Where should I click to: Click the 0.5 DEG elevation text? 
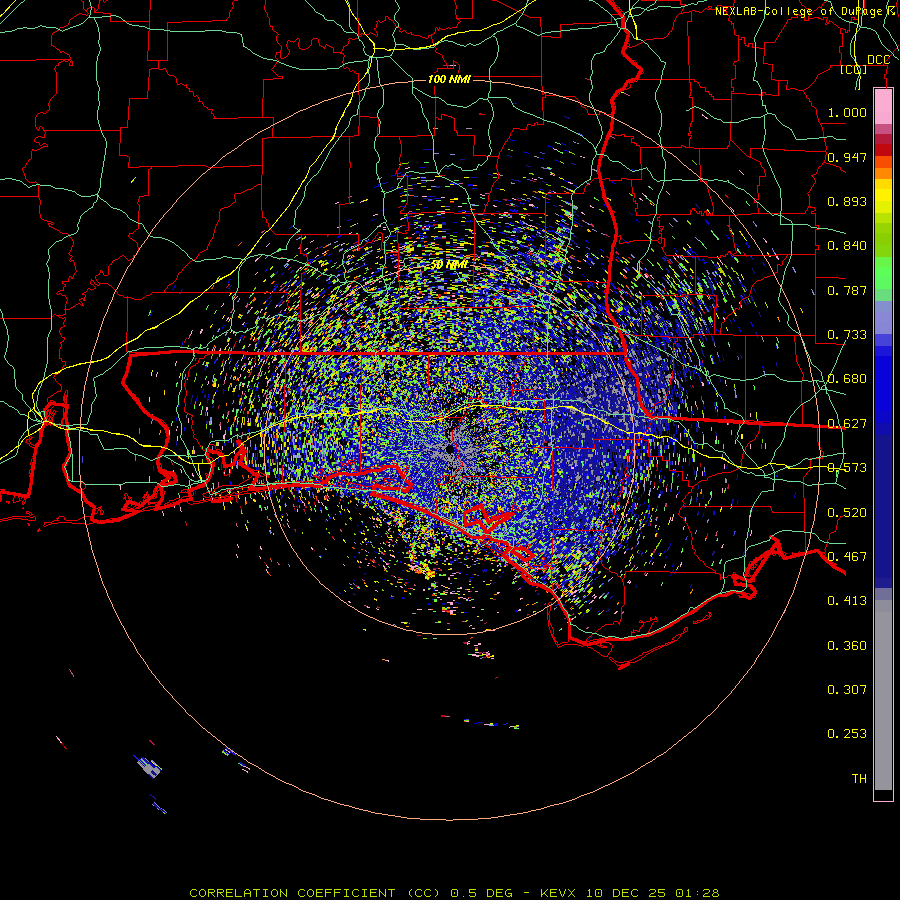(x=481, y=893)
